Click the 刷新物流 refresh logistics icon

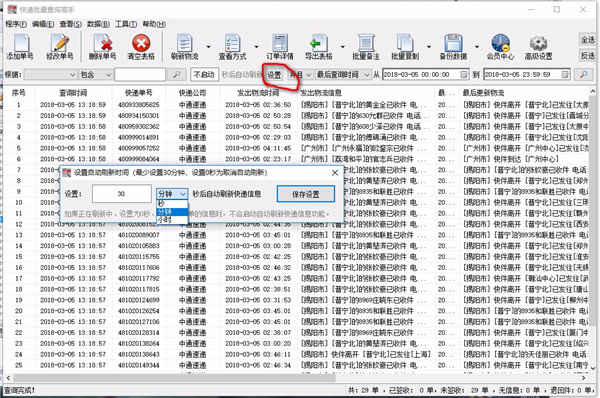coord(184,46)
